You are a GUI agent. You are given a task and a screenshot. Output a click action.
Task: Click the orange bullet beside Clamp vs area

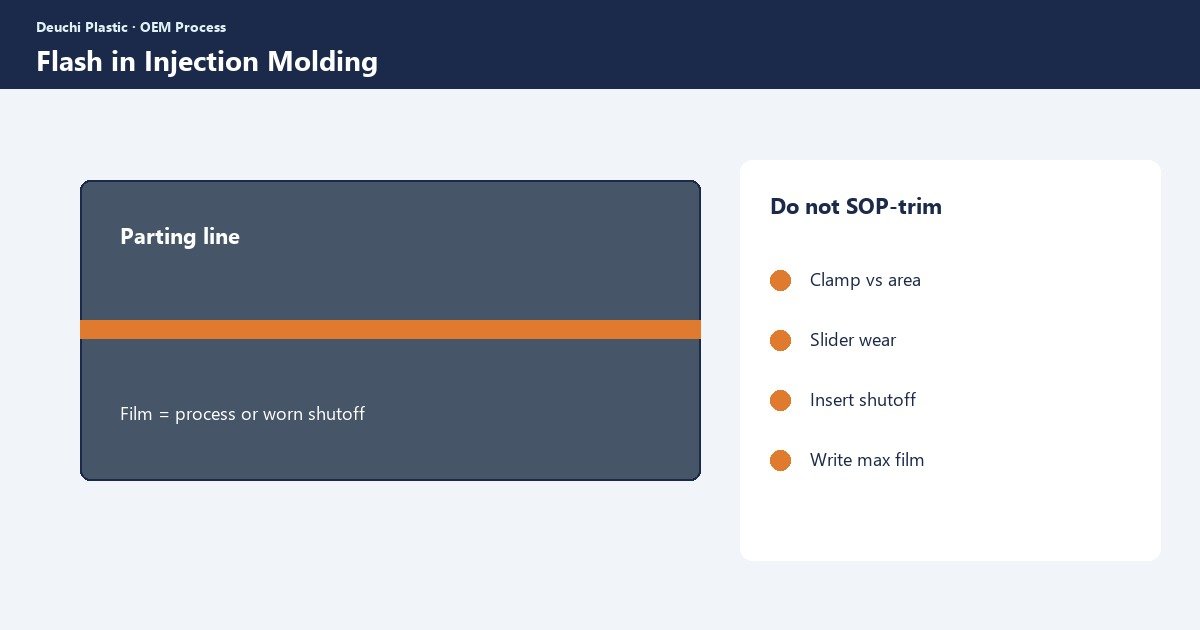780,281
